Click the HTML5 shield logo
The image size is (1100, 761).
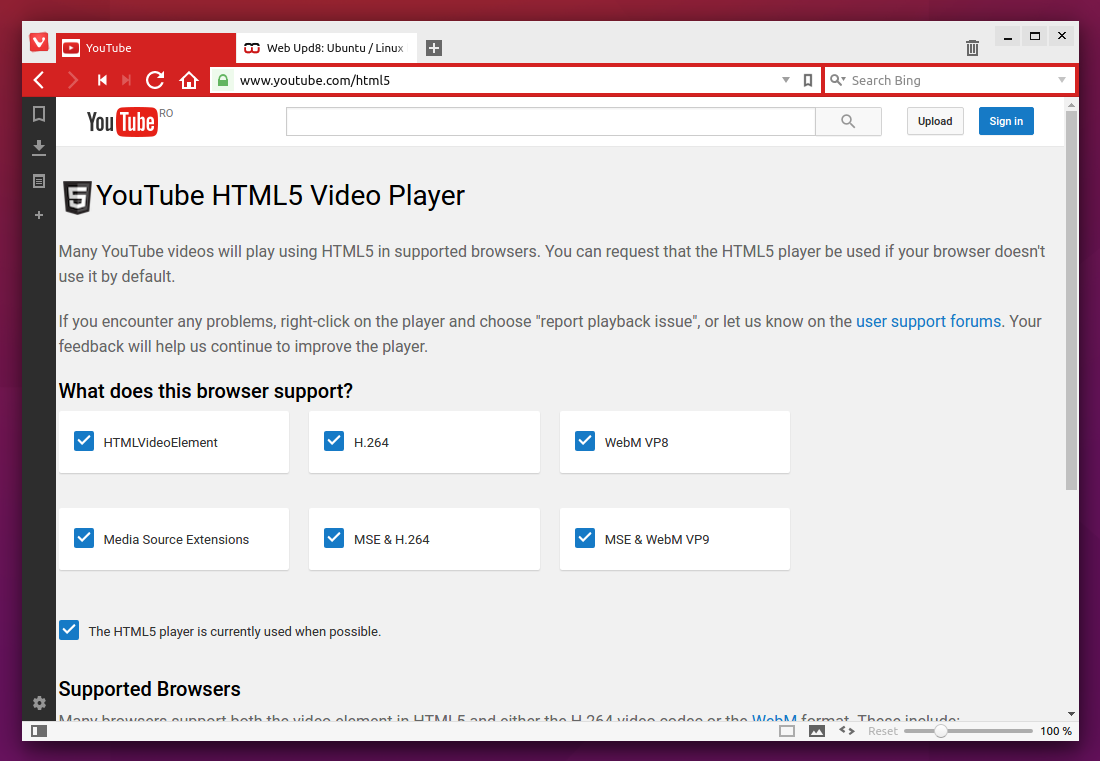click(x=77, y=197)
